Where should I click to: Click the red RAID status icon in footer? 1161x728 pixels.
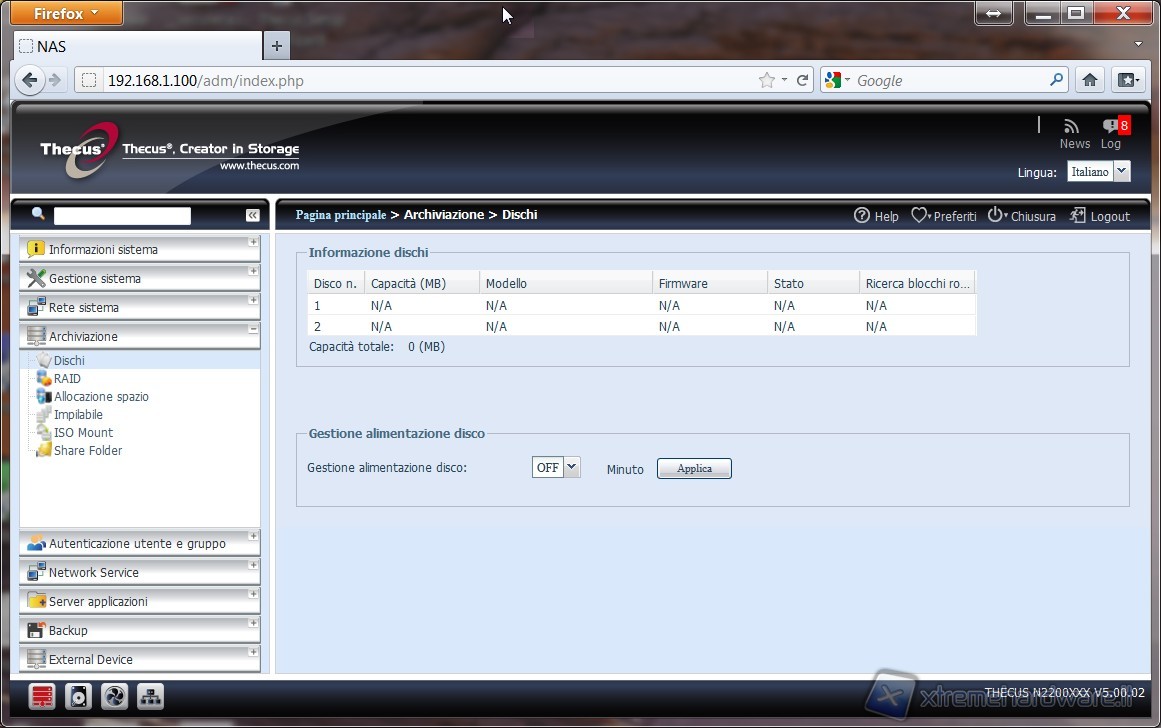pyautogui.click(x=42, y=696)
